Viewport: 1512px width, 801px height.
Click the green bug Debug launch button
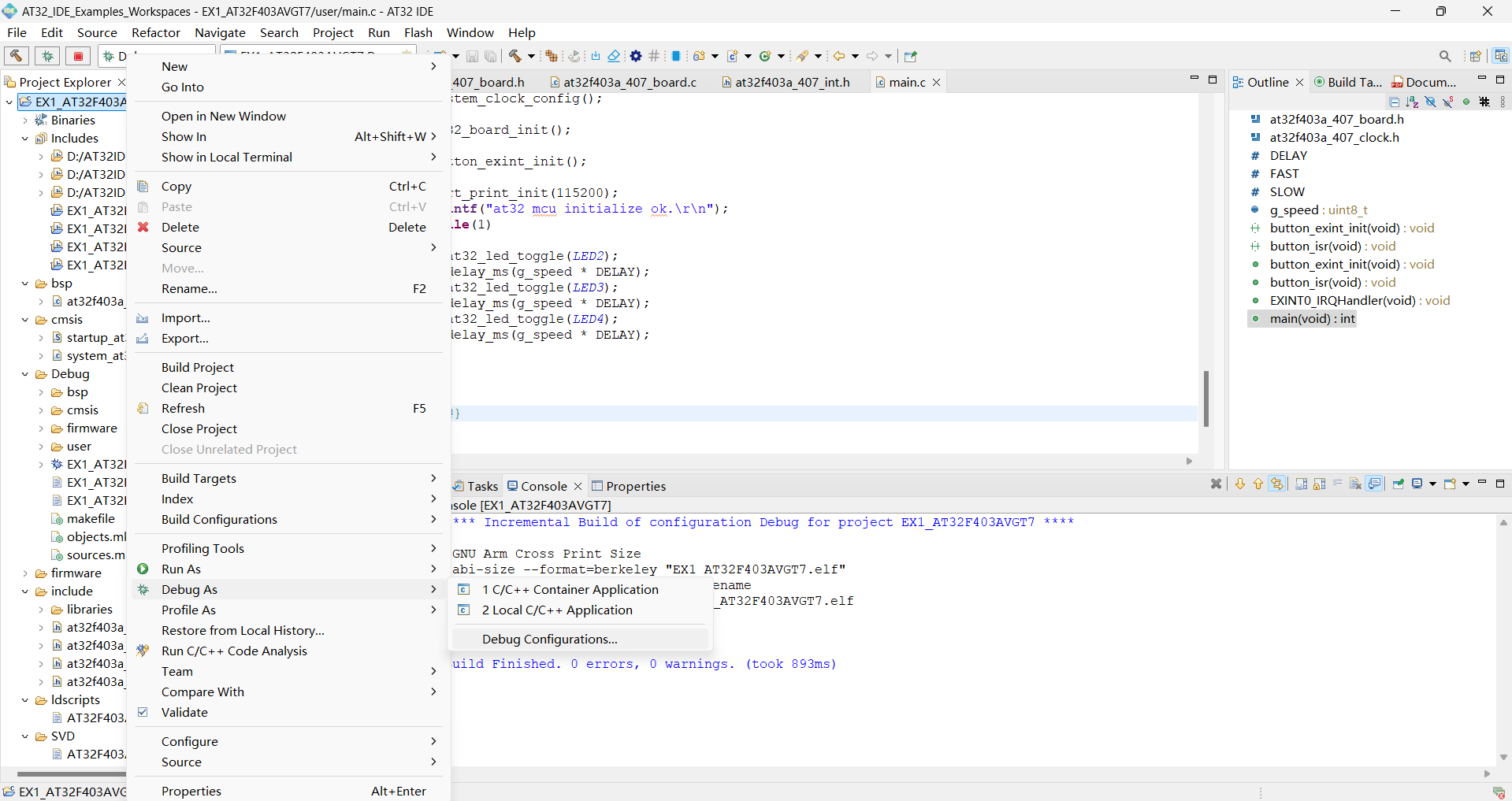coord(47,56)
